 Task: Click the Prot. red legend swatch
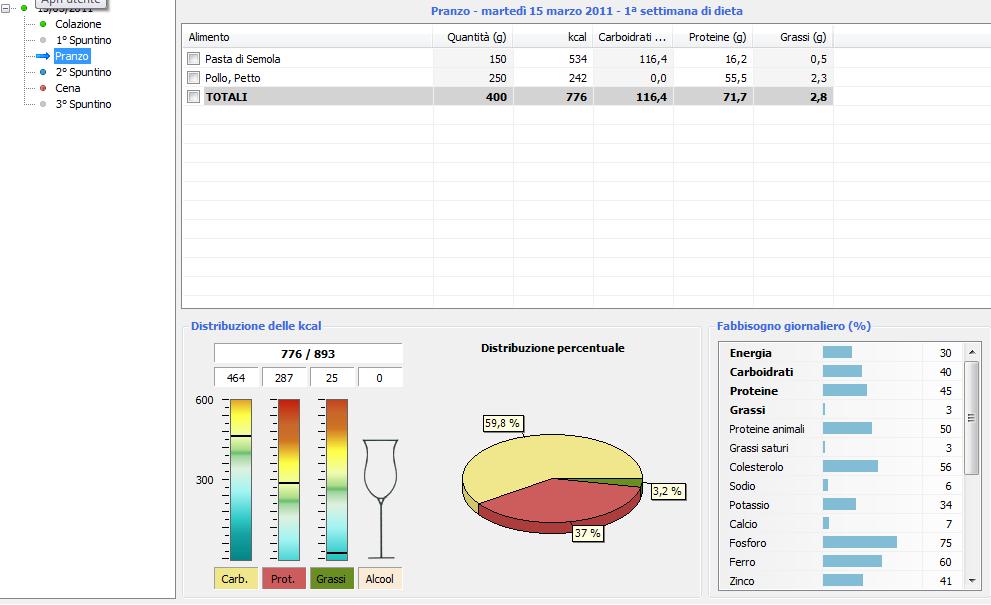[284, 578]
